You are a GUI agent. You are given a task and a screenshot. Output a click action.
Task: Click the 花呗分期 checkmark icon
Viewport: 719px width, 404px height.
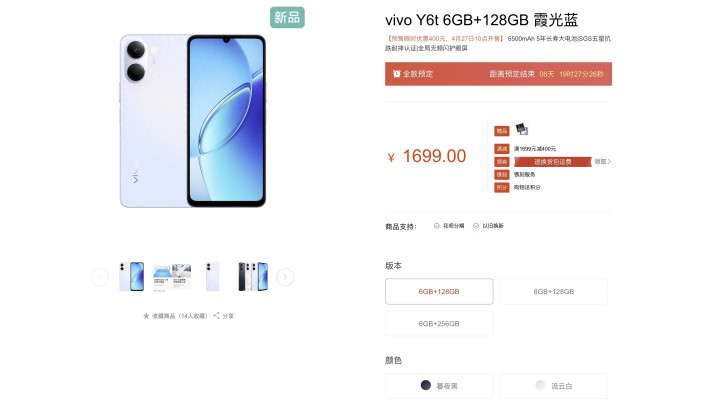click(x=437, y=226)
